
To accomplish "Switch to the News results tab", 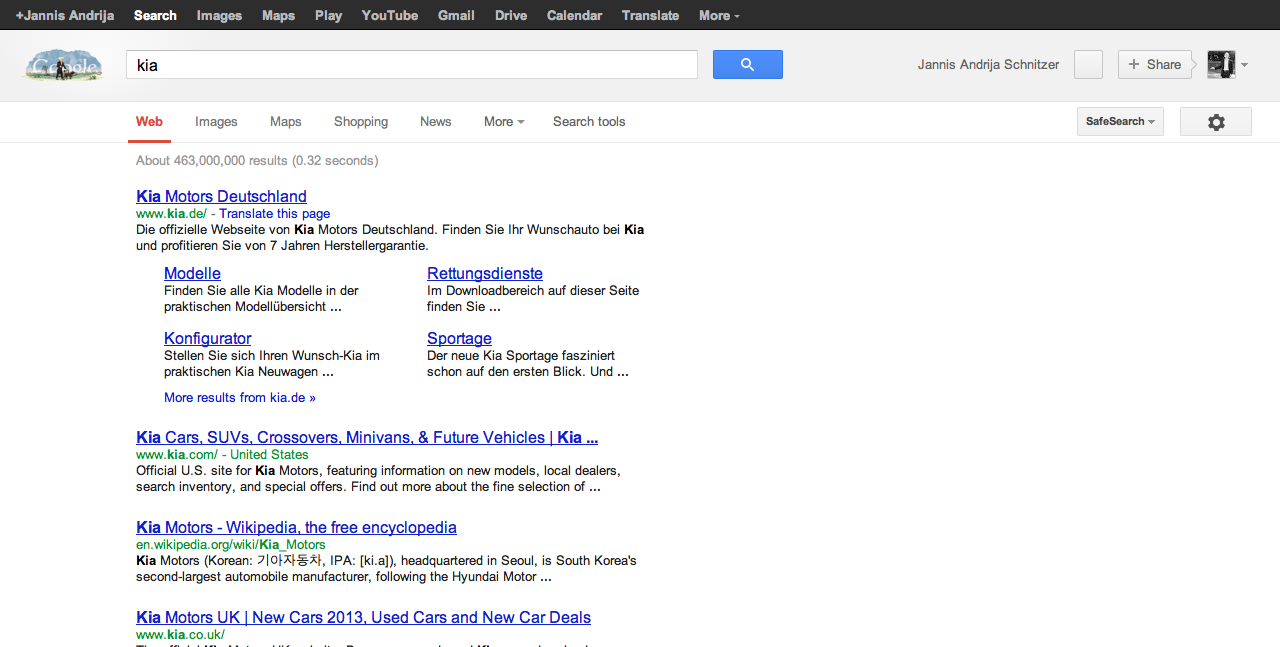I will tap(435, 122).
